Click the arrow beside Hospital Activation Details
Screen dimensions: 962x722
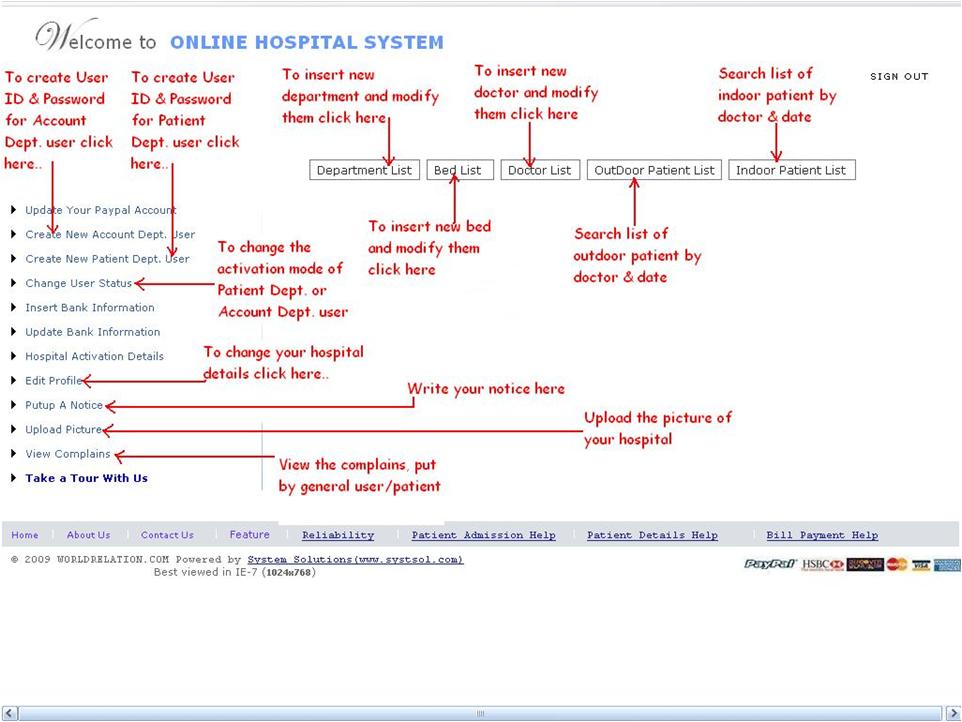[13, 356]
